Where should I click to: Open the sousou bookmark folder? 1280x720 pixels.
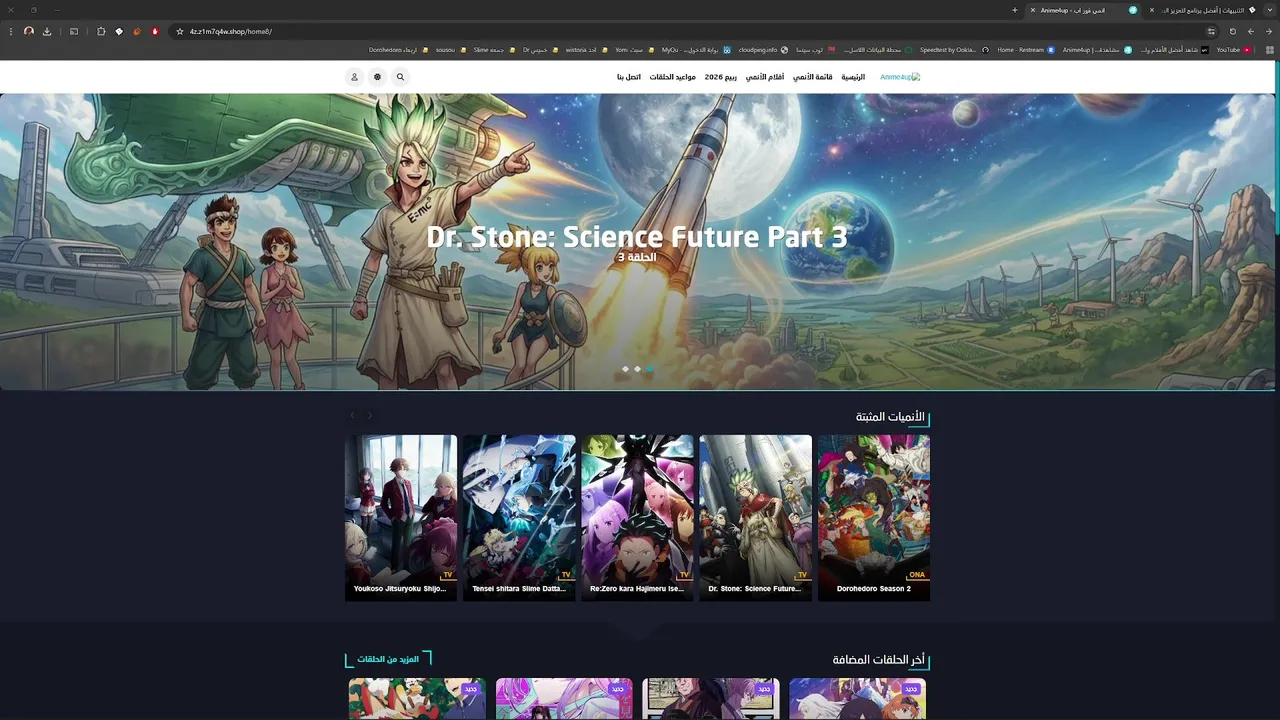(x=450, y=49)
